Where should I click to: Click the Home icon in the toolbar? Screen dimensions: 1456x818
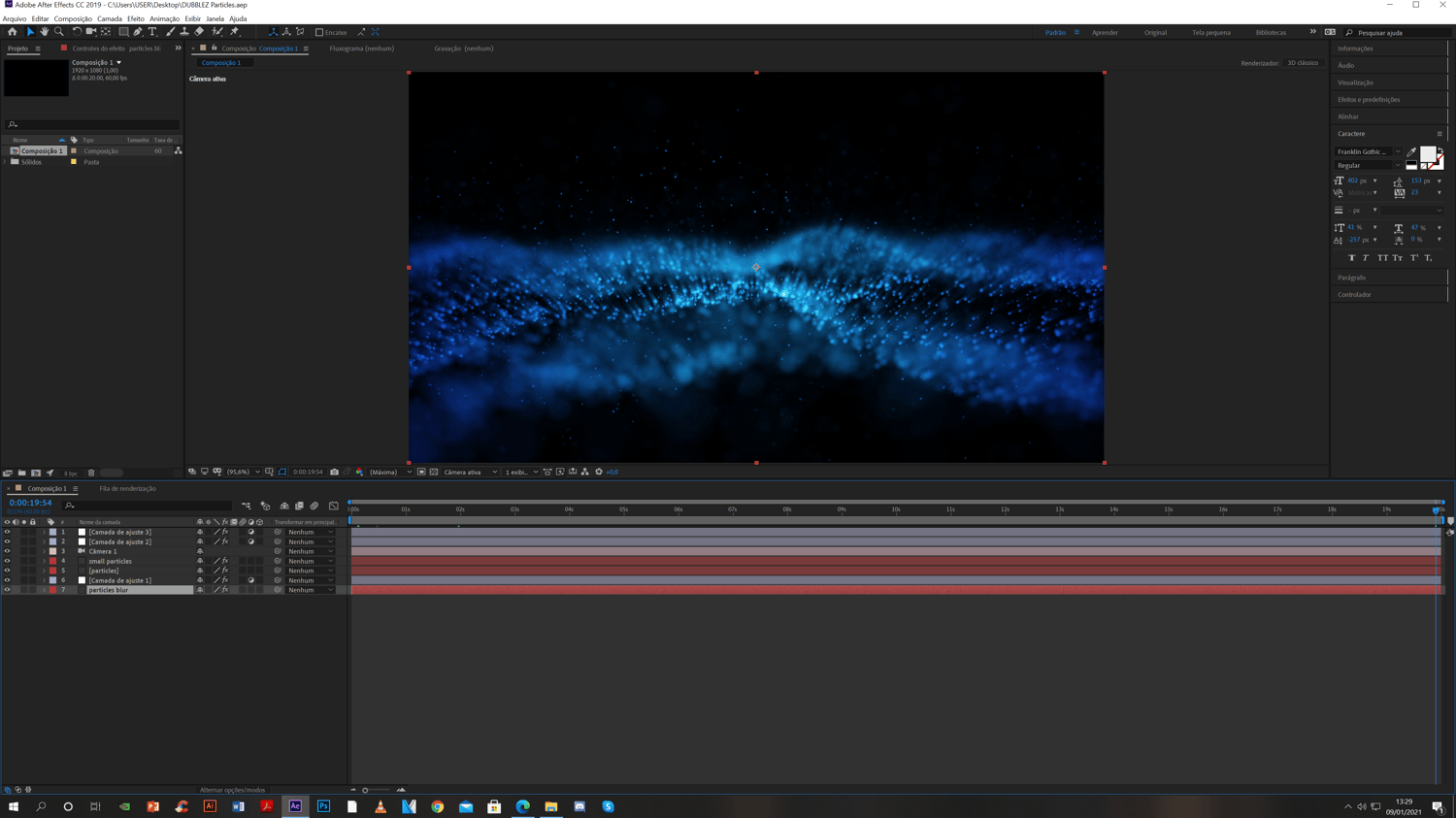click(x=12, y=32)
